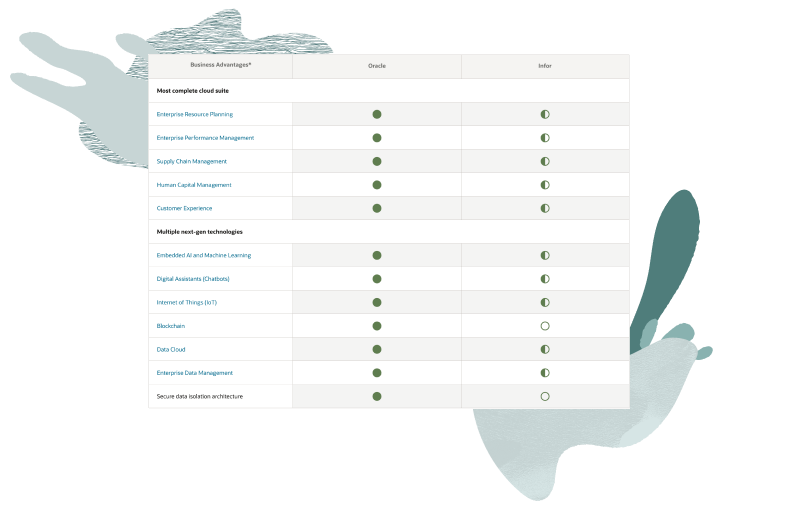This screenshot has height=513, width=794.
Task: Click Oracle full circle for Customer Experience
Action: pyautogui.click(x=377, y=208)
